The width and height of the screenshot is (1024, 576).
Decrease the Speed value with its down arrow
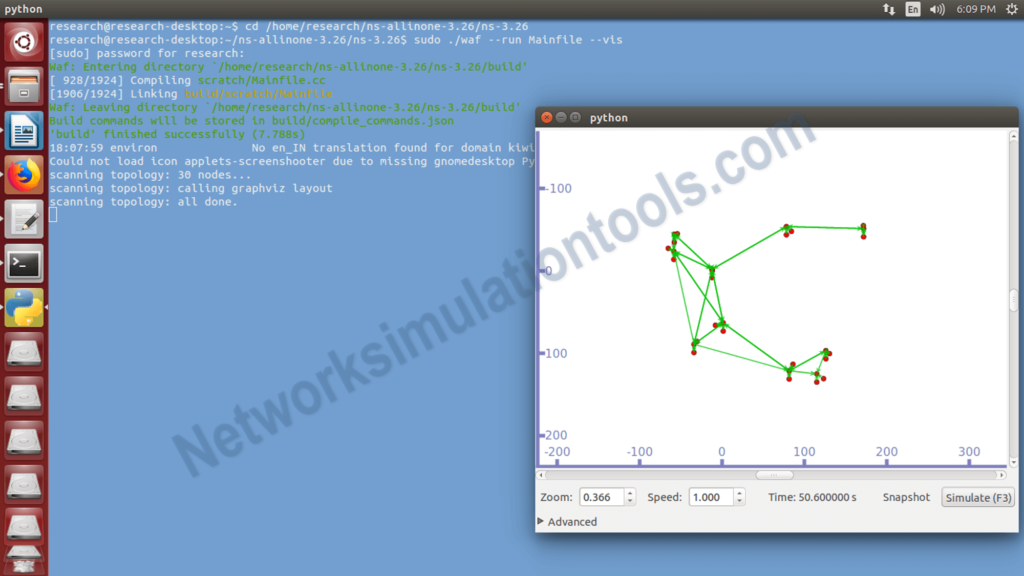point(739,501)
